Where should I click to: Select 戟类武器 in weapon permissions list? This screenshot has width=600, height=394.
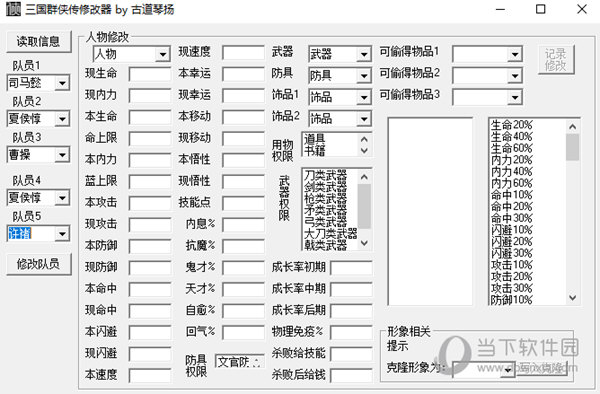point(326,245)
